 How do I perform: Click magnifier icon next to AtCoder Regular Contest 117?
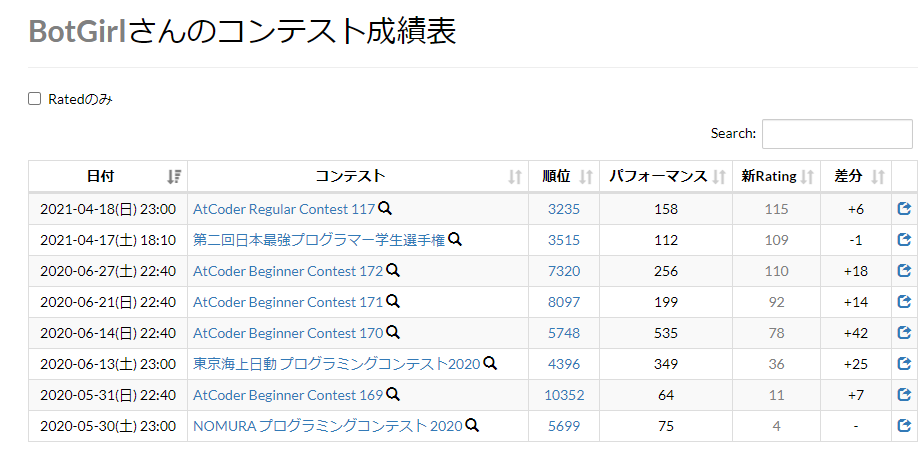pyautogui.click(x=385, y=208)
